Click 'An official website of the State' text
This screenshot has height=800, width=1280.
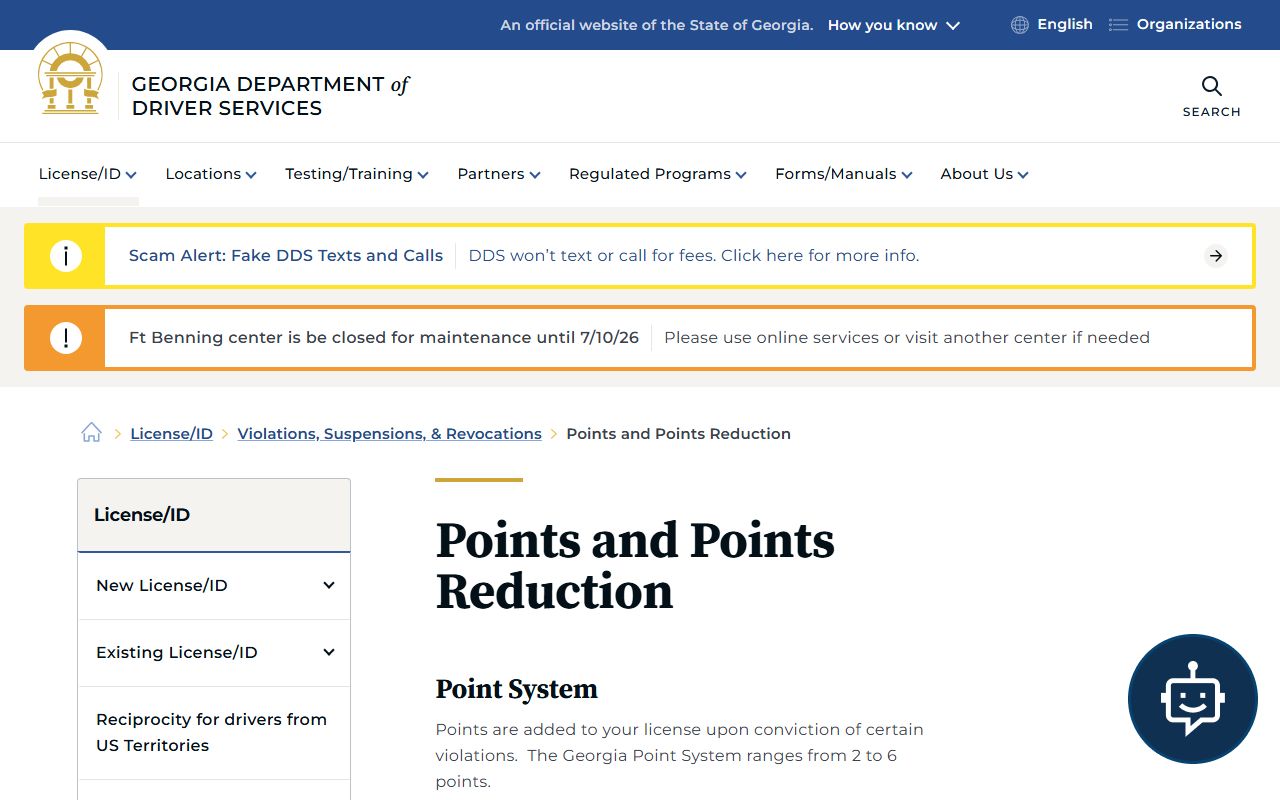(x=657, y=25)
